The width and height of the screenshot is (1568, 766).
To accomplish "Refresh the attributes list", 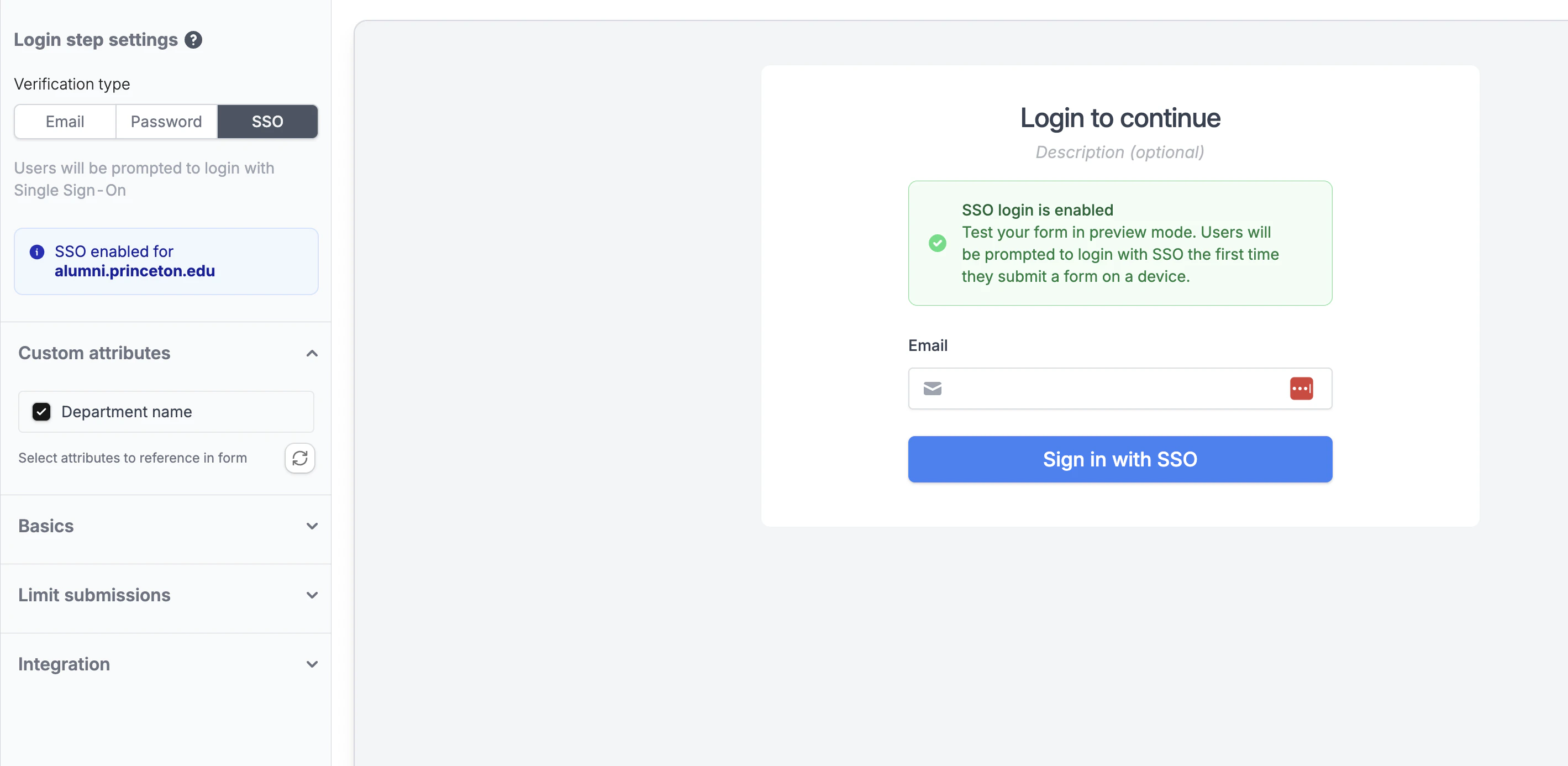I will tap(299, 458).
